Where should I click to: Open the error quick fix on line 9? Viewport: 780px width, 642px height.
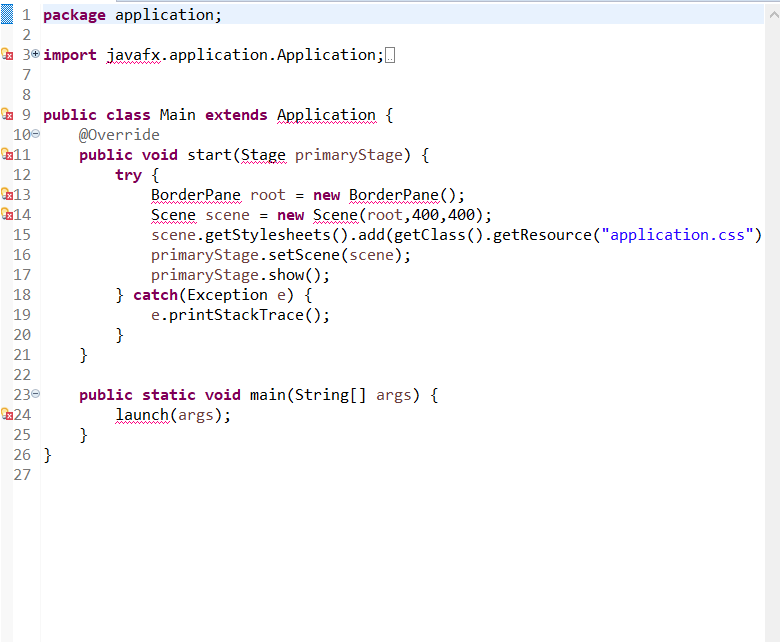click(7, 114)
